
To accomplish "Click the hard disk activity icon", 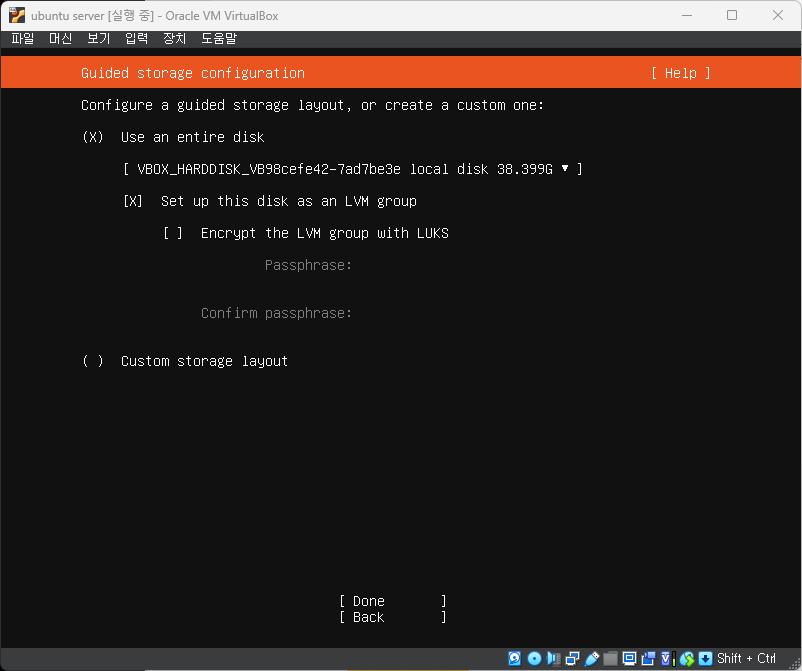I will tap(515, 658).
